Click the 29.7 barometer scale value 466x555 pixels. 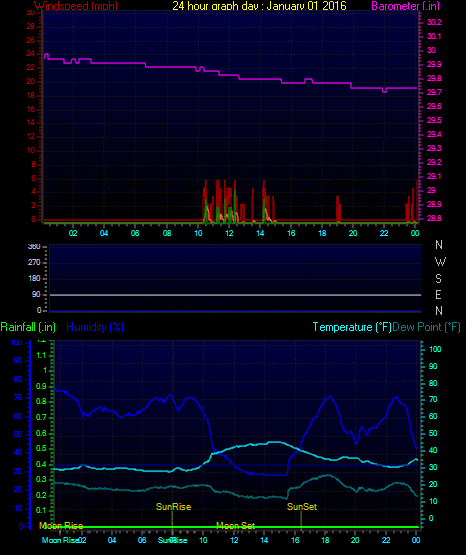pos(434,92)
